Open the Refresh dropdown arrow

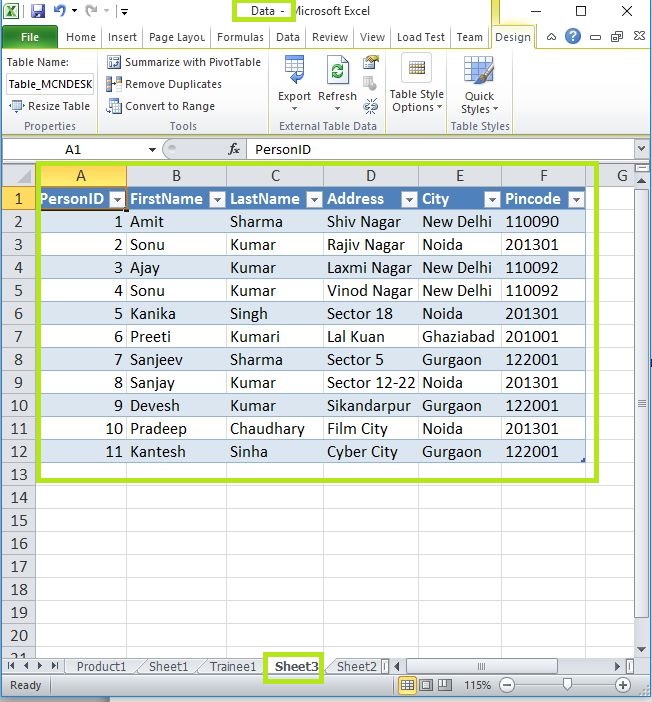pyautogui.click(x=337, y=108)
